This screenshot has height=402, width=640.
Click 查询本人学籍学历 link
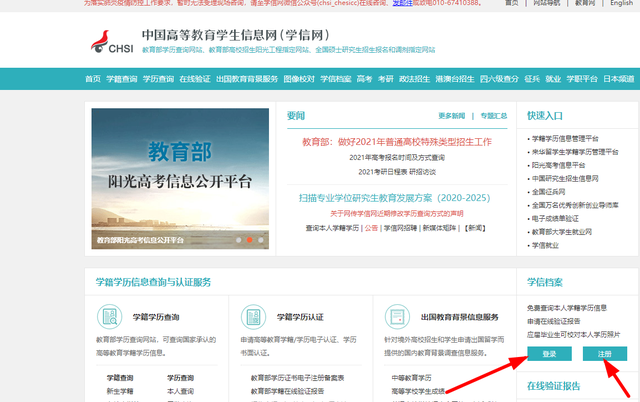[332, 228]
